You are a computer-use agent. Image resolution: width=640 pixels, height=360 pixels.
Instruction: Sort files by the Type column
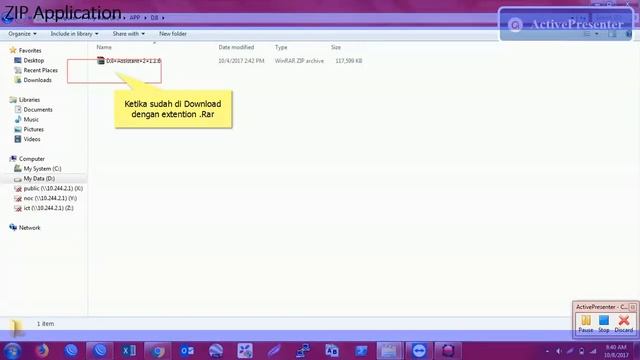[x=281, y=47]
